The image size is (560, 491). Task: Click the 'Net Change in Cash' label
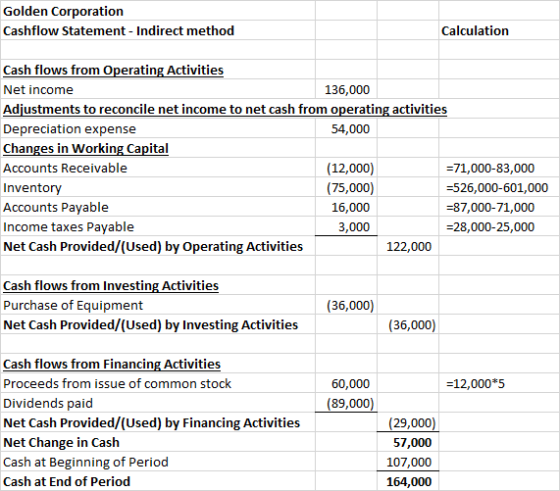point(61,443)
